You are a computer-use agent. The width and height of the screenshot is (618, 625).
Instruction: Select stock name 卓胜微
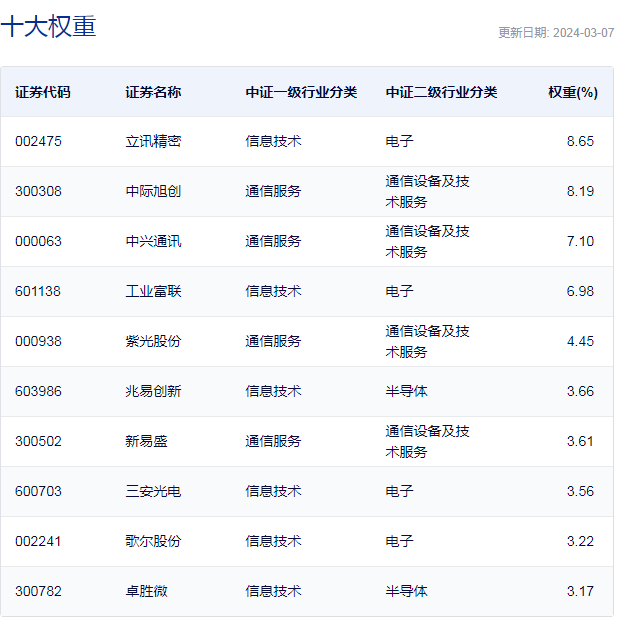click(146, 591)
